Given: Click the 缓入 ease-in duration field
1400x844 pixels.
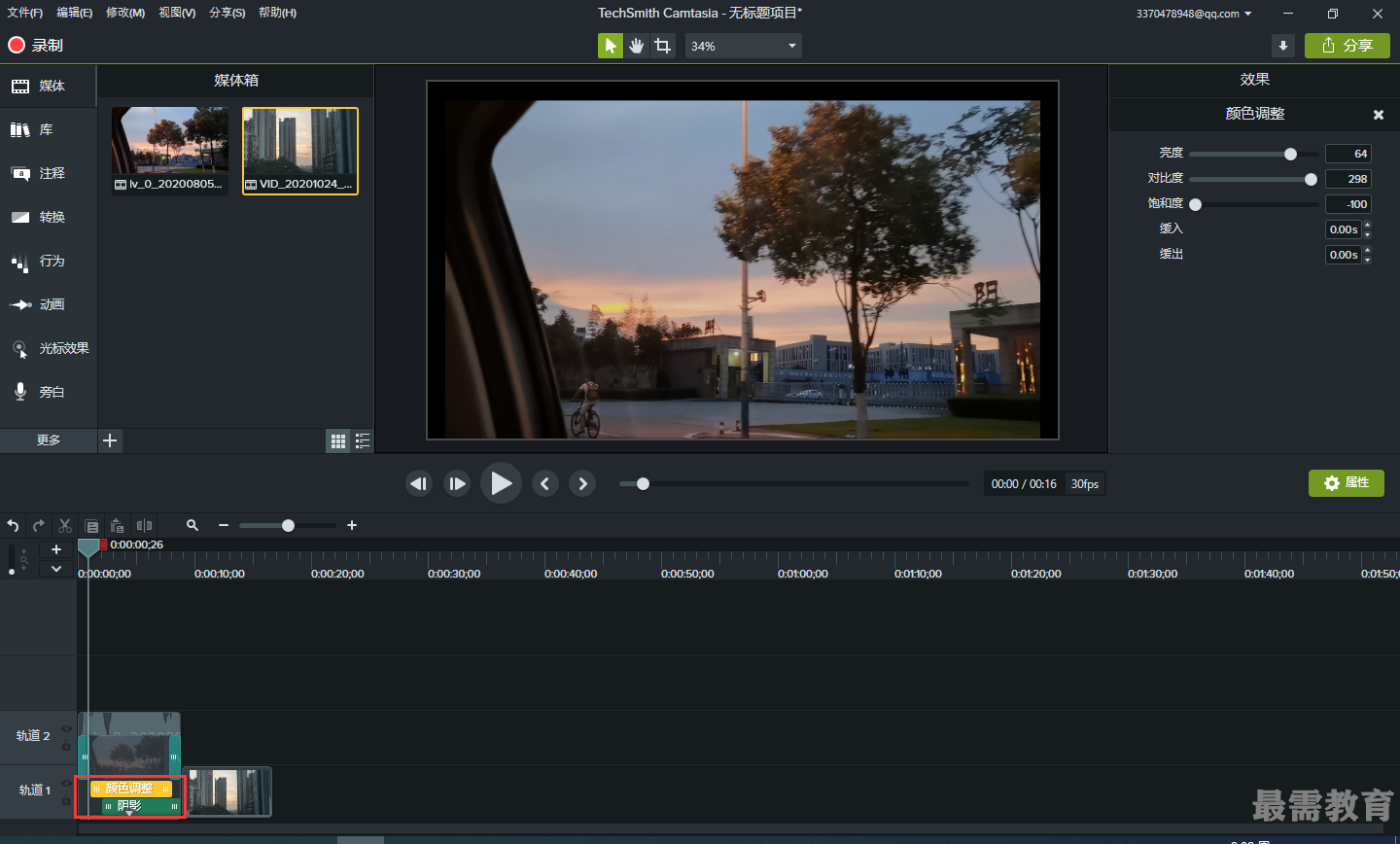Looking at the screenshot, I should 1344,229.
